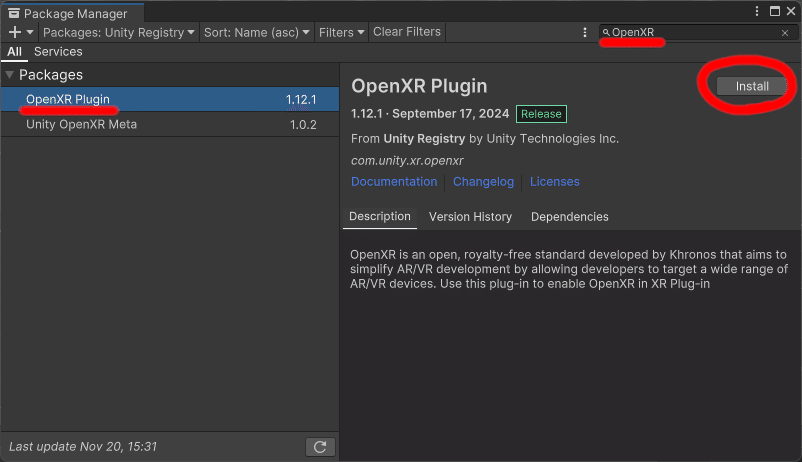Switch to the Description tab

click(380, 216)
